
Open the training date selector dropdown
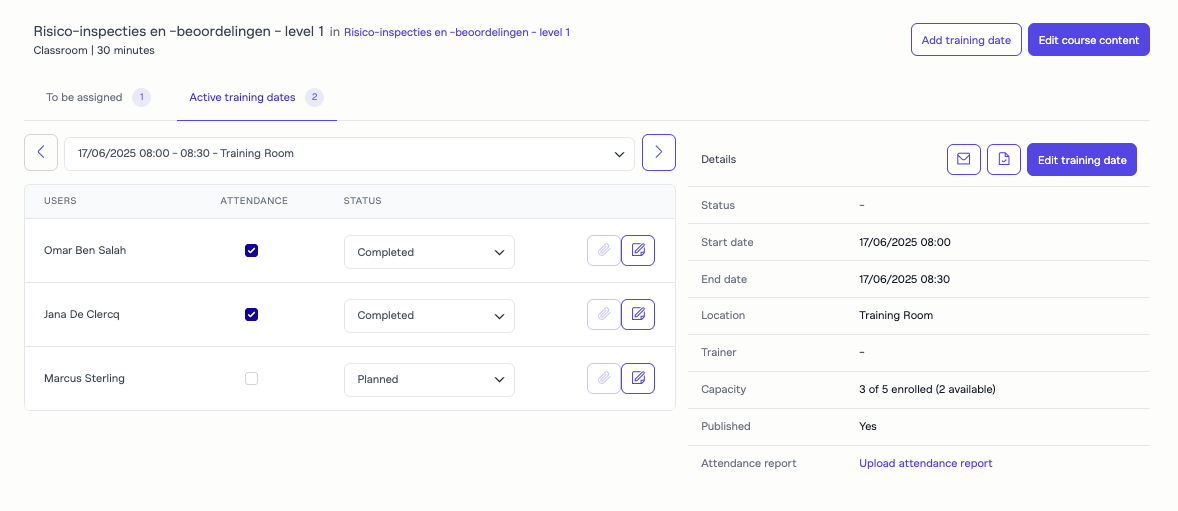(x=349, y=154)
